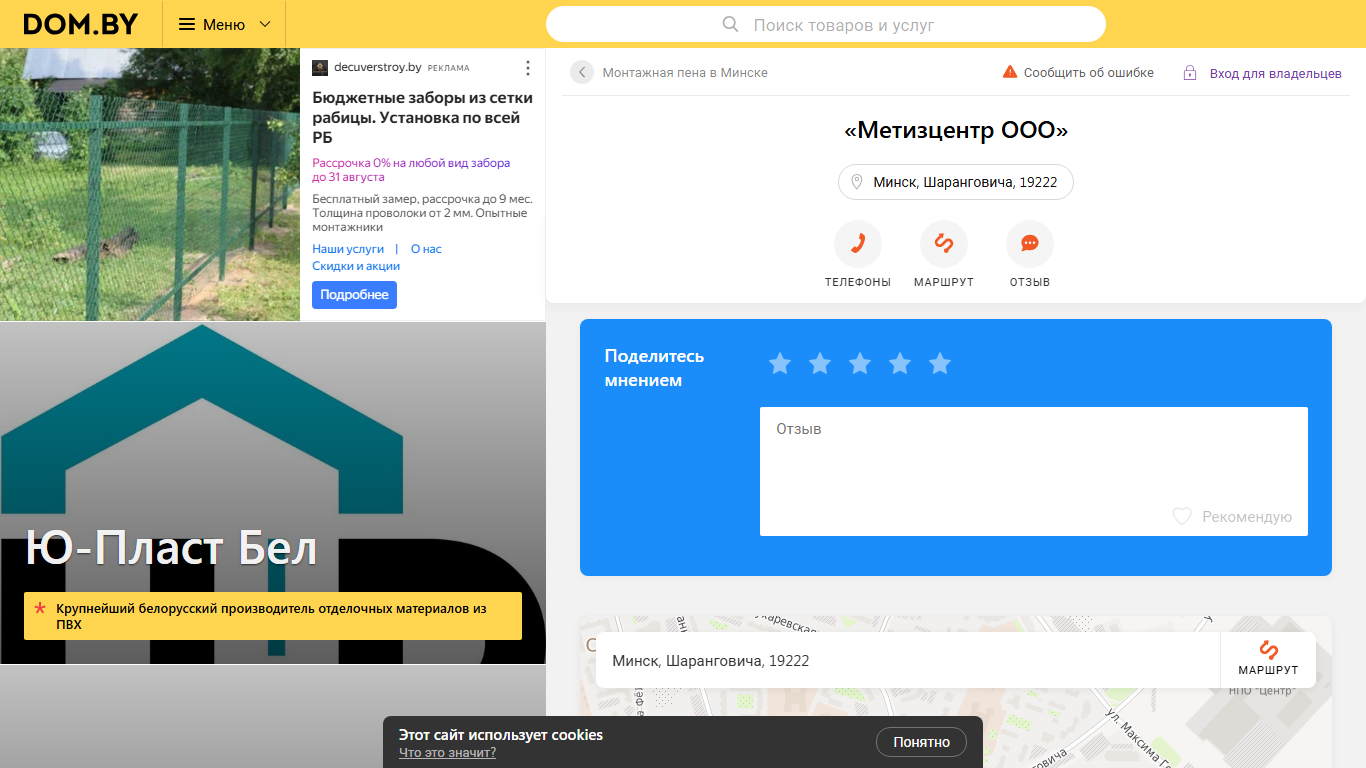
Task: Click the address pill Минск, Шаранговича, 19222
Action: tap(955, 182)
